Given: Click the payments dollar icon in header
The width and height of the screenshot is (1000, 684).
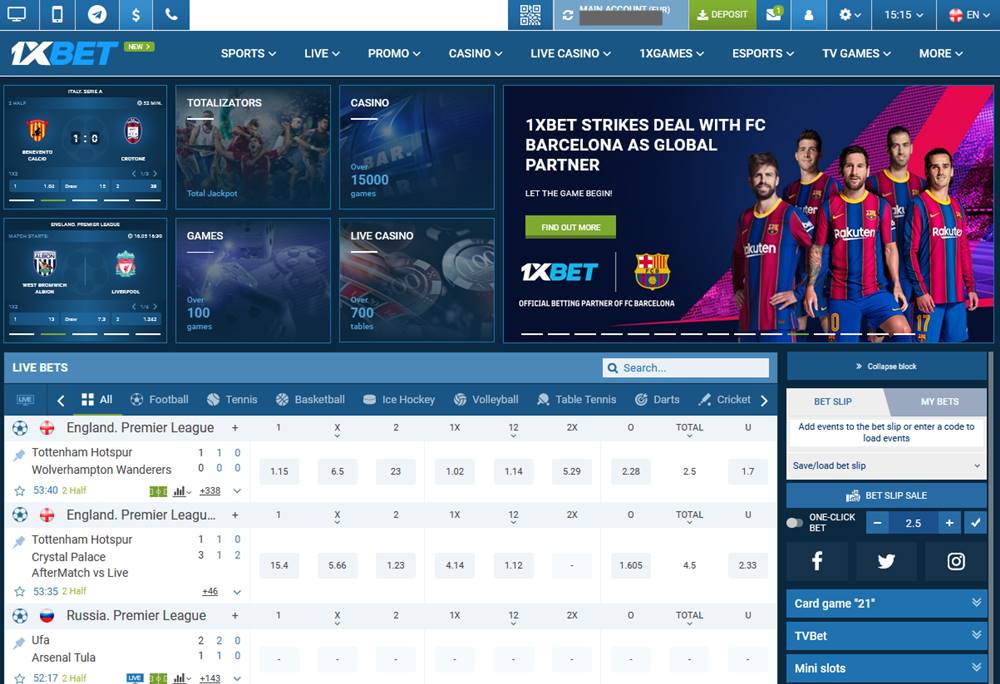Looking at the screenshot, I should 135,14.
